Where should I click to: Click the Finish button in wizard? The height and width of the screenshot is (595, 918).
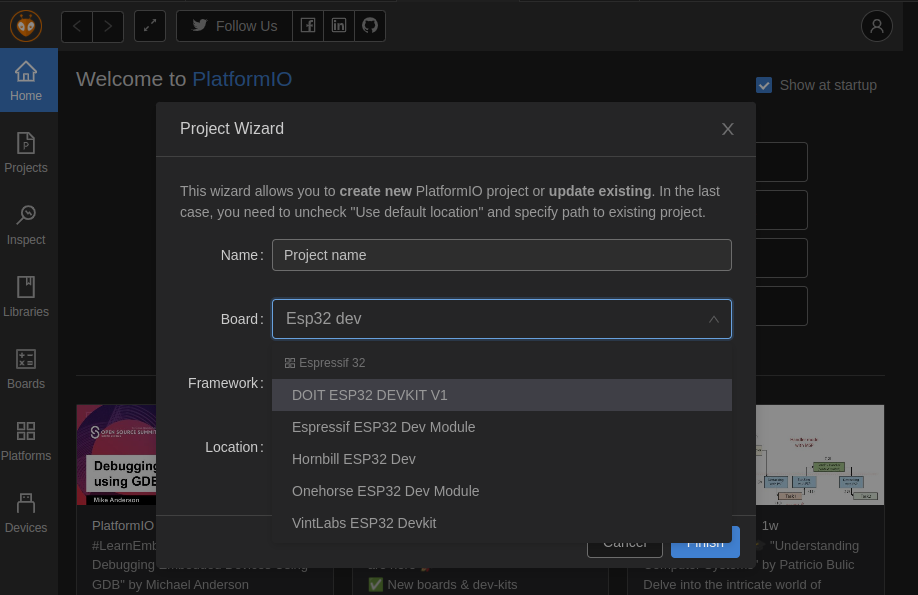pyautogui.click(x=705, y=543)
